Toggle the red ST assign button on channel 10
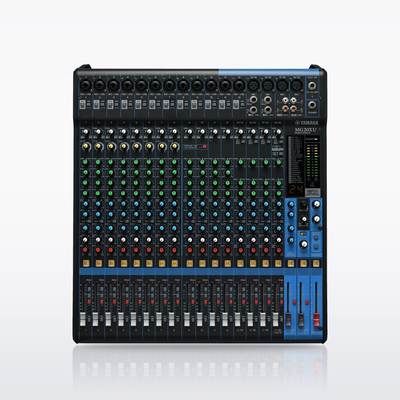400x400 pixels. (206, 302)
